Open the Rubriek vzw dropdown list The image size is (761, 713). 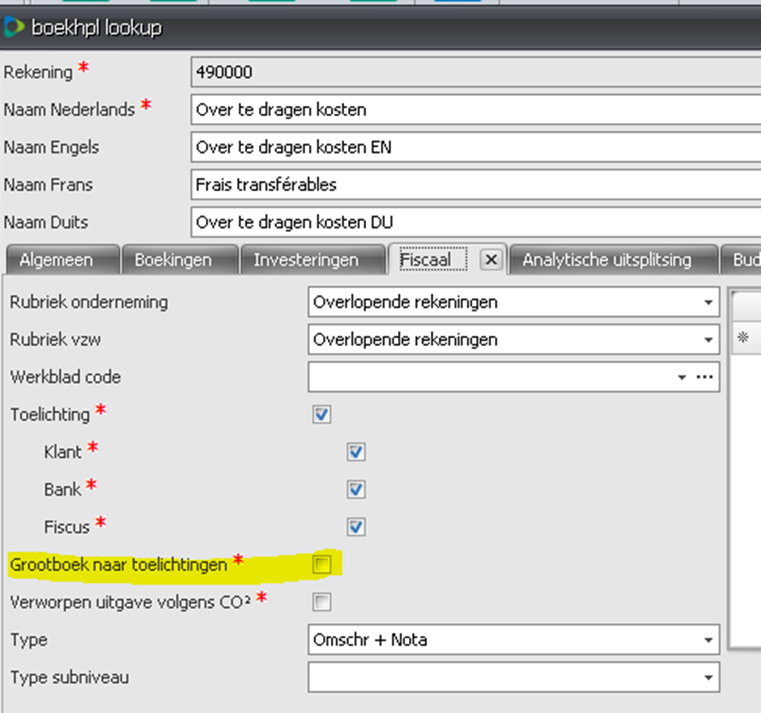point(708,340)
